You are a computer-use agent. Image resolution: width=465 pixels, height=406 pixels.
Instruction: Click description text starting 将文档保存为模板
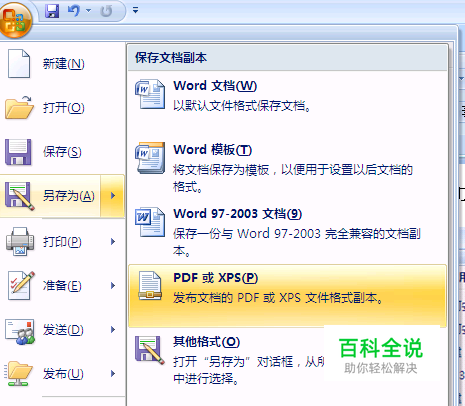(293, 178)
